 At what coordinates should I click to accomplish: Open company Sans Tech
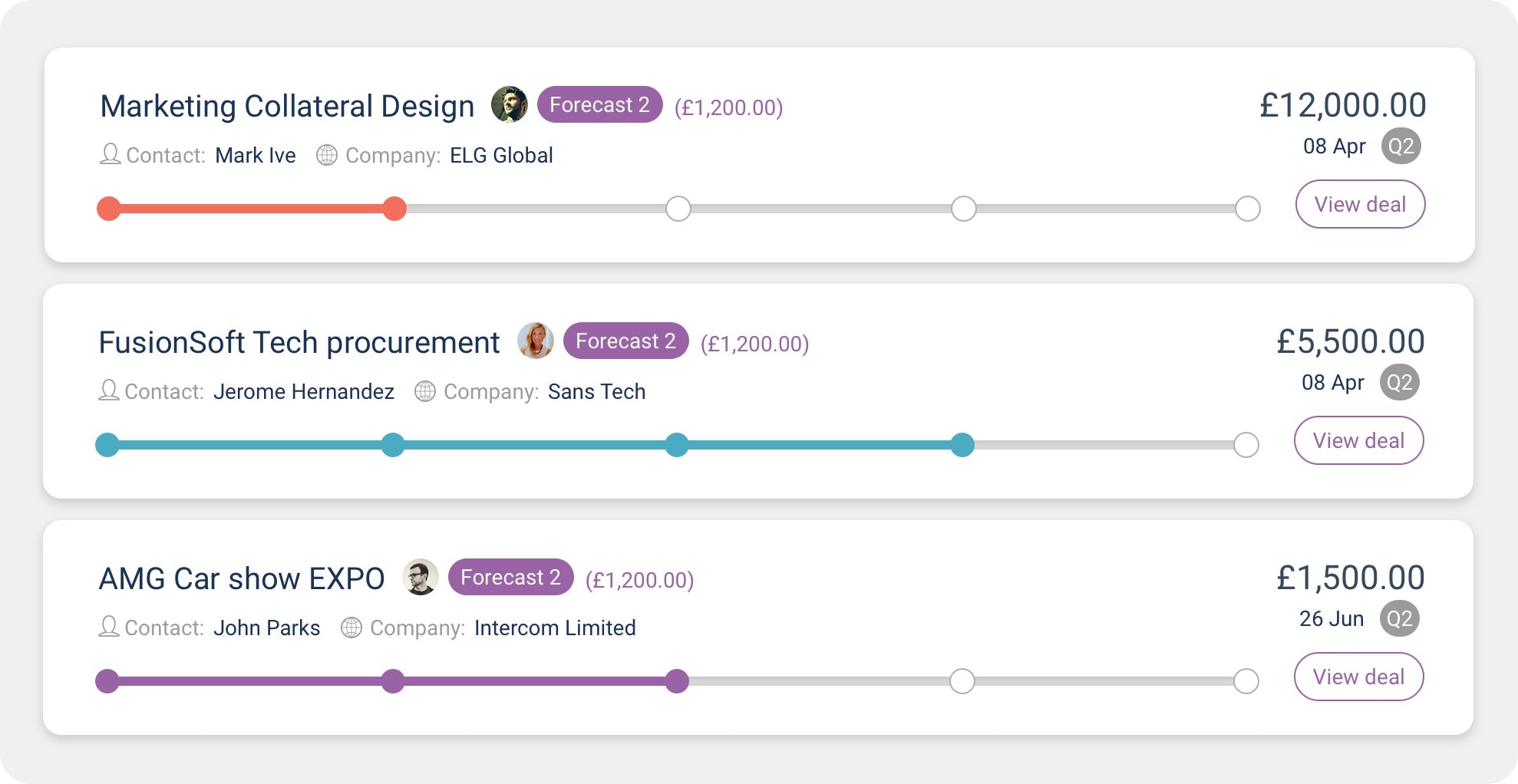(596, 391)
